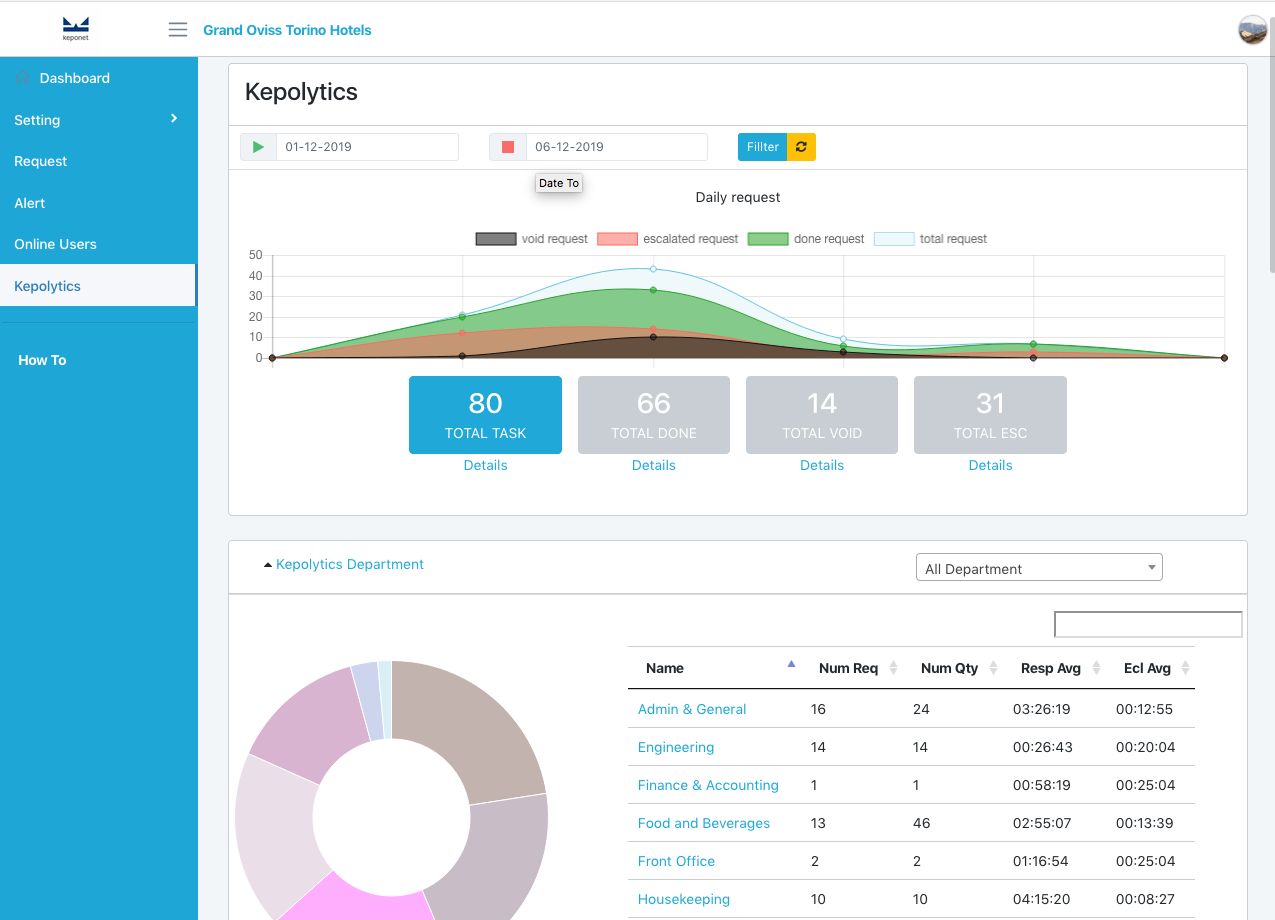
Task: Click the total request legend swatch
Action: [894, 239]
